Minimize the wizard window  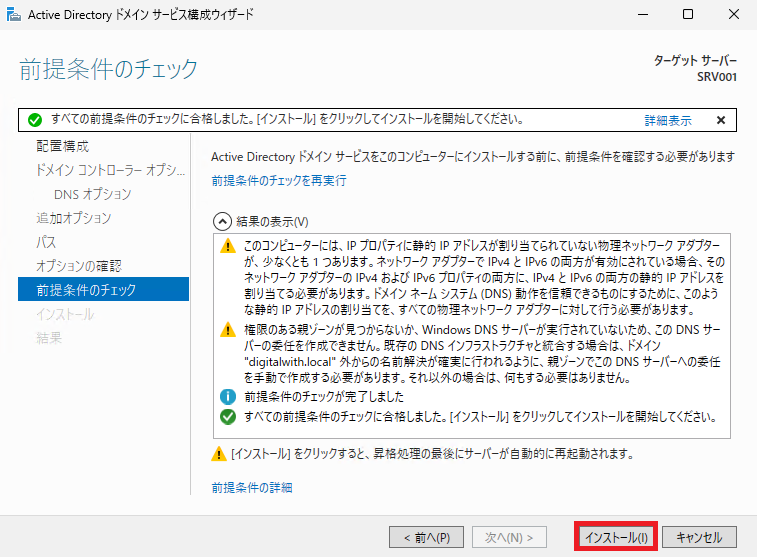643,14
